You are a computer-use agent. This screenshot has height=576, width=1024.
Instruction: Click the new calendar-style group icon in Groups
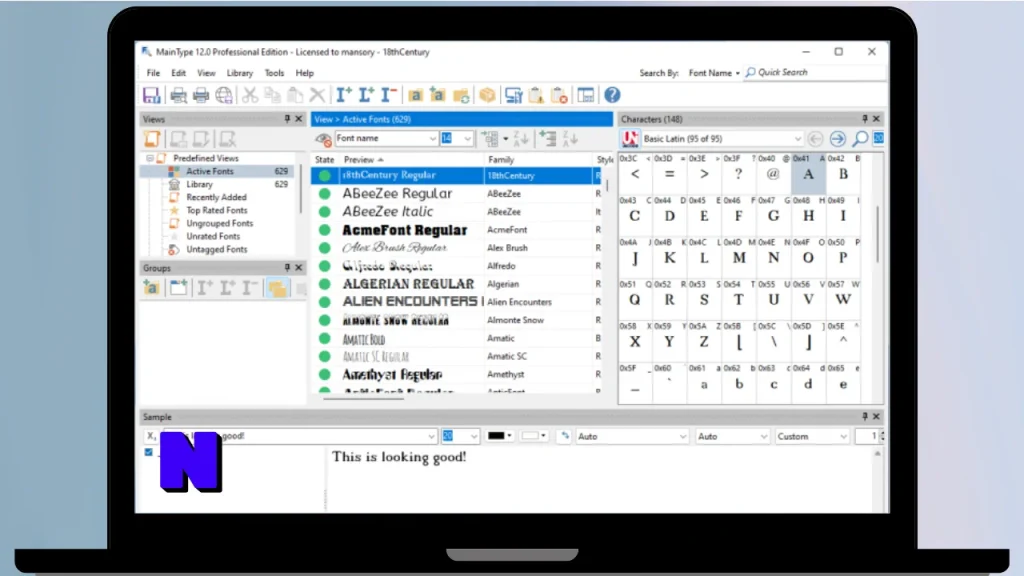(178, 287)
